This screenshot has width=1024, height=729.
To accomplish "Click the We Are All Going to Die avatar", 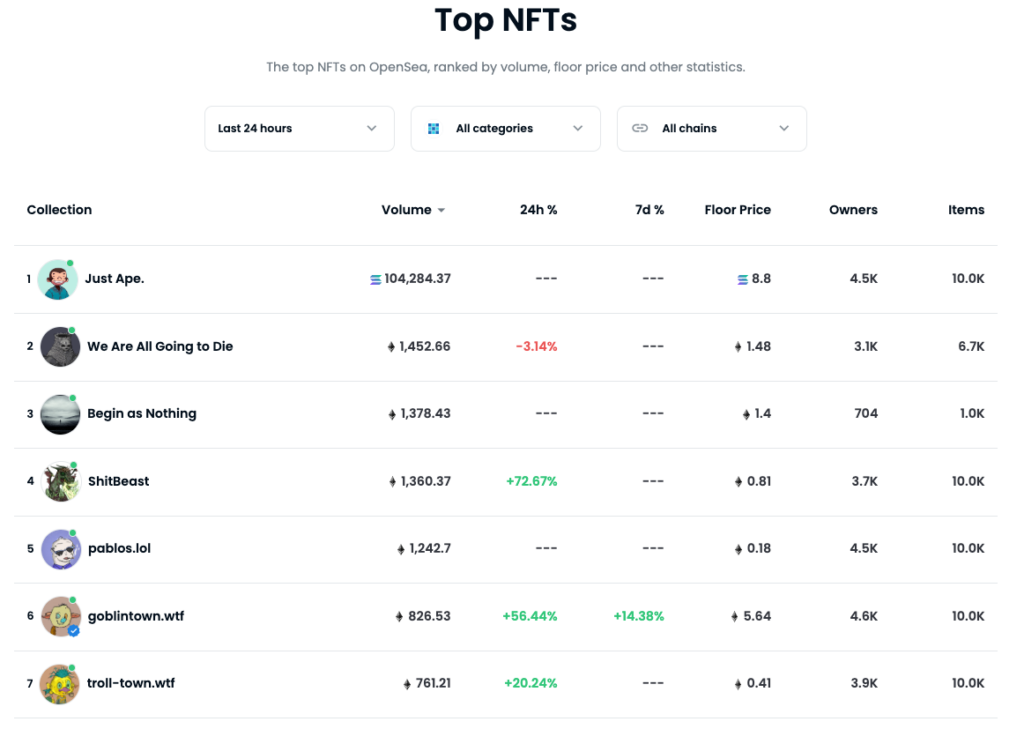I will point(60,347).
